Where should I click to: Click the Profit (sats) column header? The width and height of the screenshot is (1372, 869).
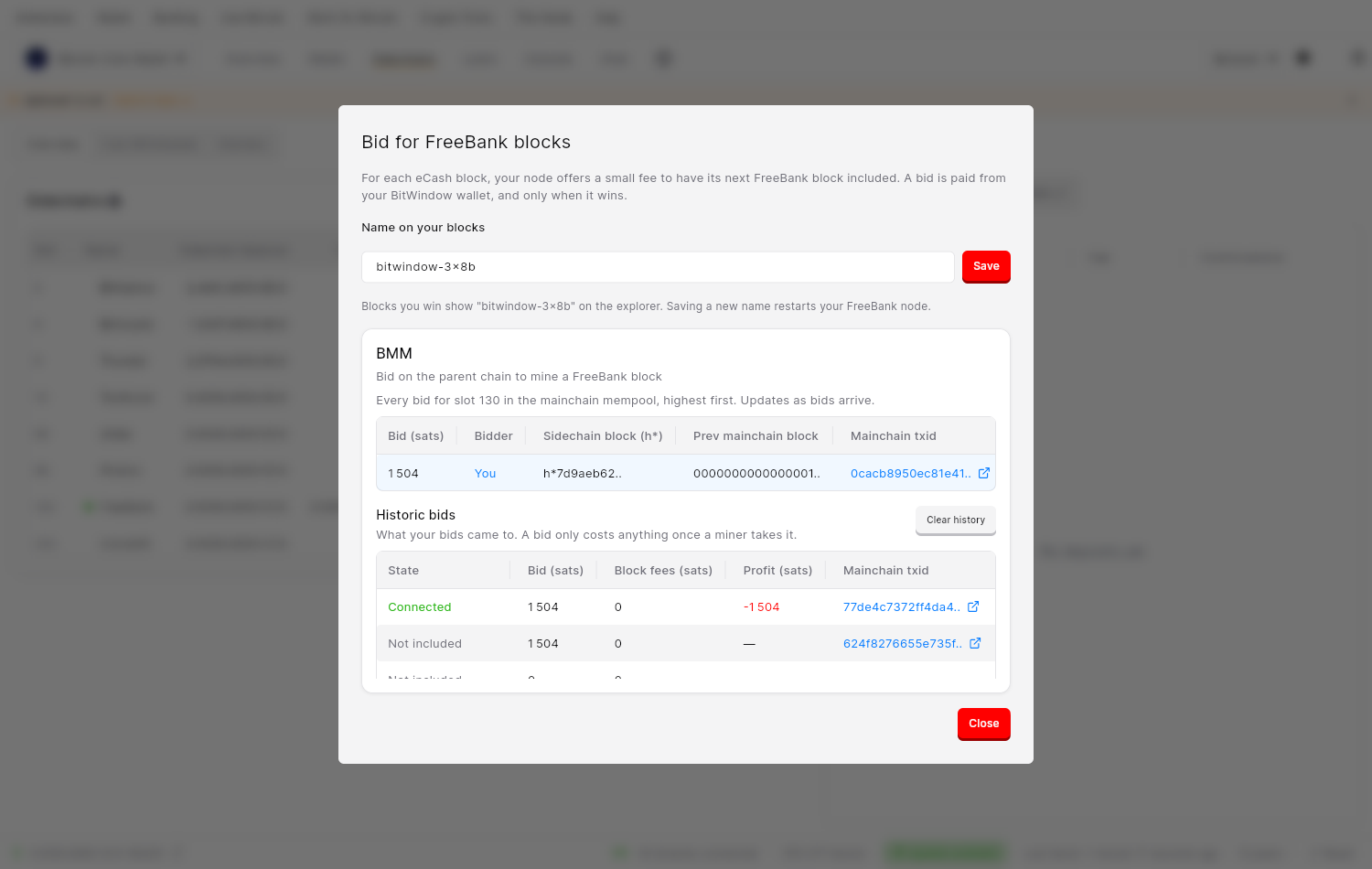(777, 571)
